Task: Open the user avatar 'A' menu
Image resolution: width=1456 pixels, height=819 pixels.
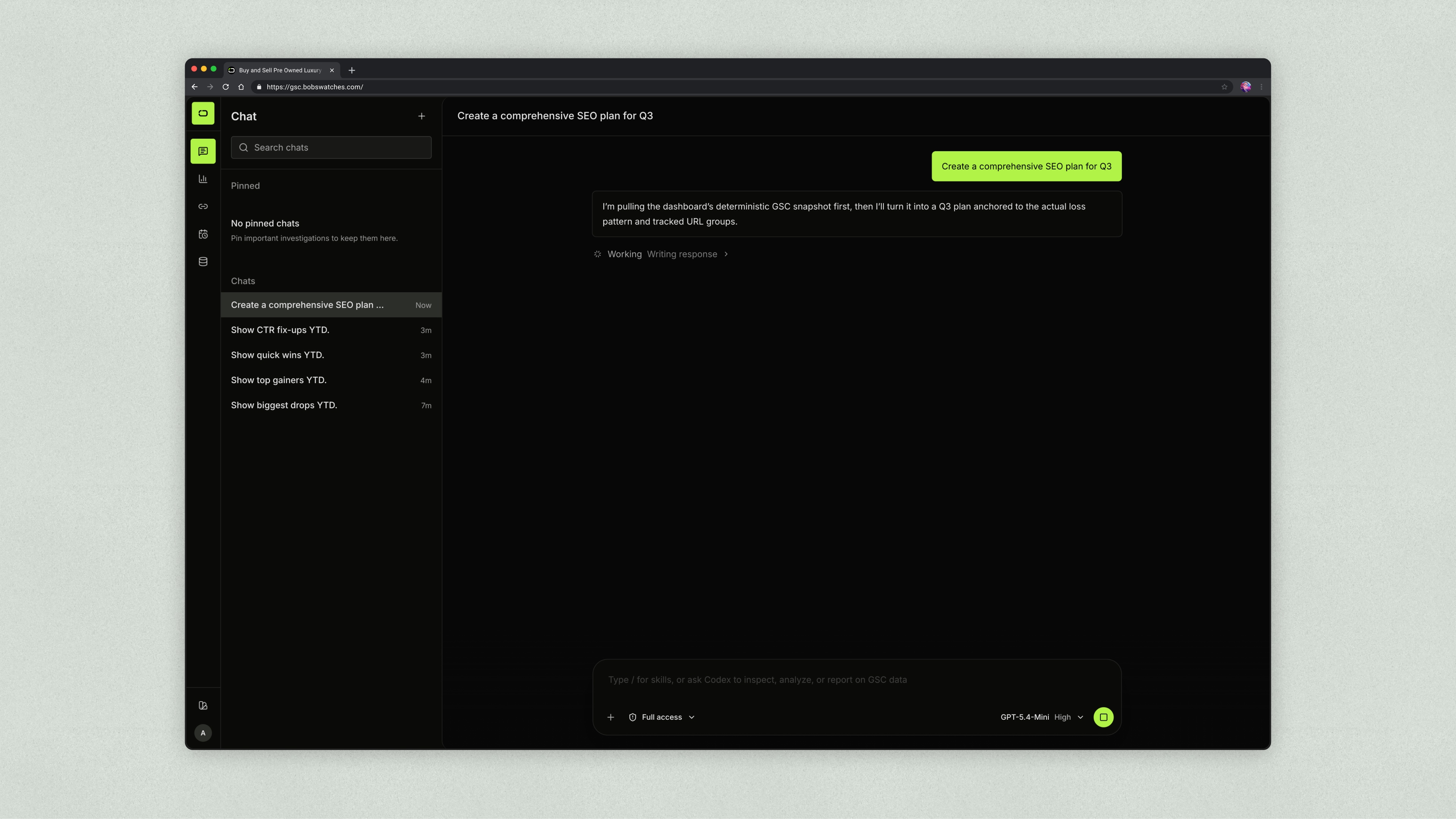Action: pos(203,733)
